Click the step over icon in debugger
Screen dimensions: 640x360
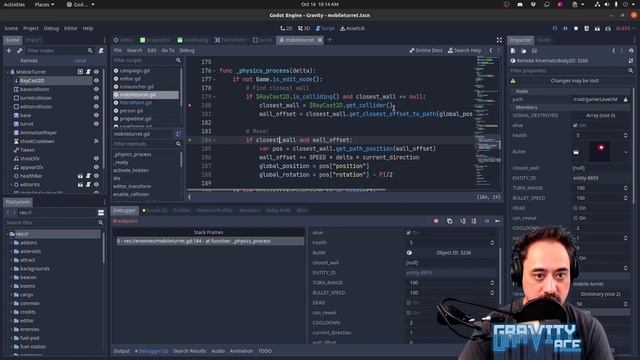click(x=474, y=221)
